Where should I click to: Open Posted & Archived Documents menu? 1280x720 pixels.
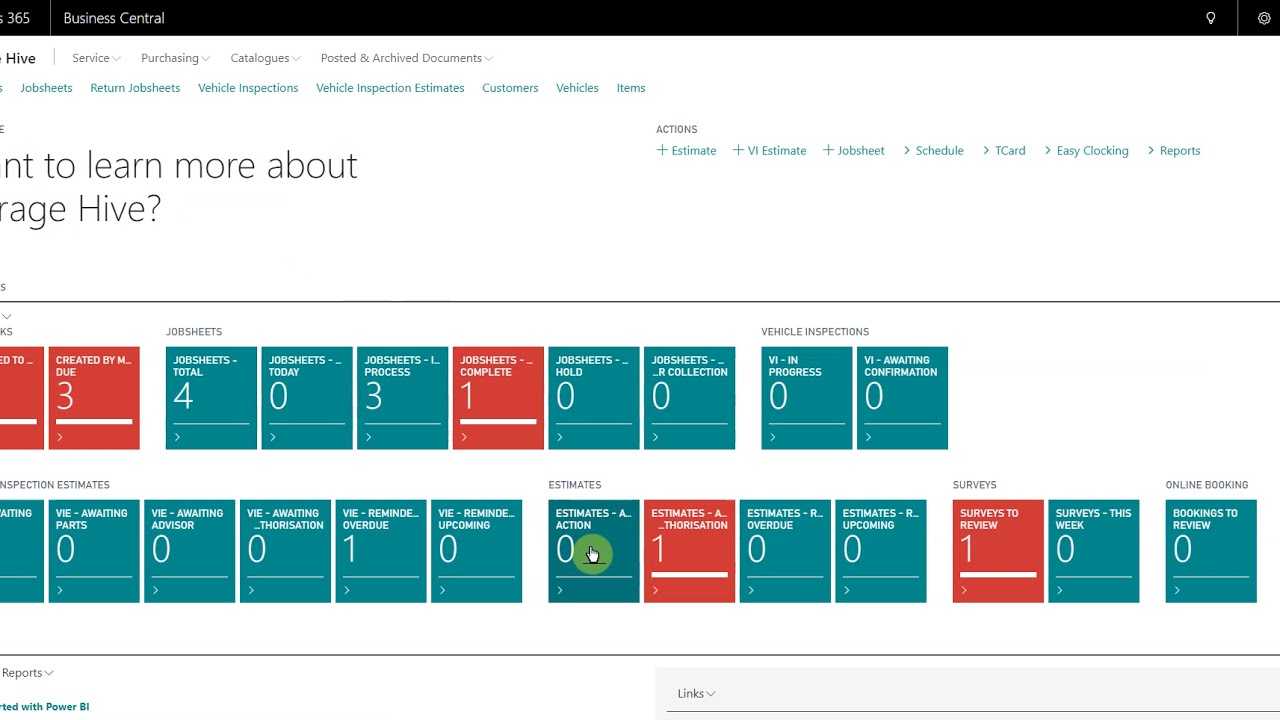click(x=407, y=58)
